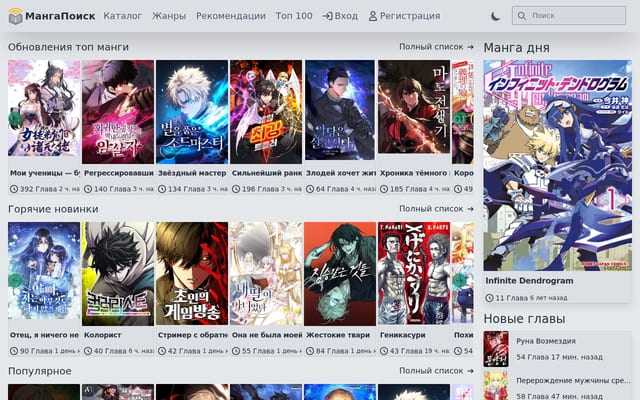The image size is (640, 400).
Task: Open the Злодей хочет жить manga cover
Action: 340,110
